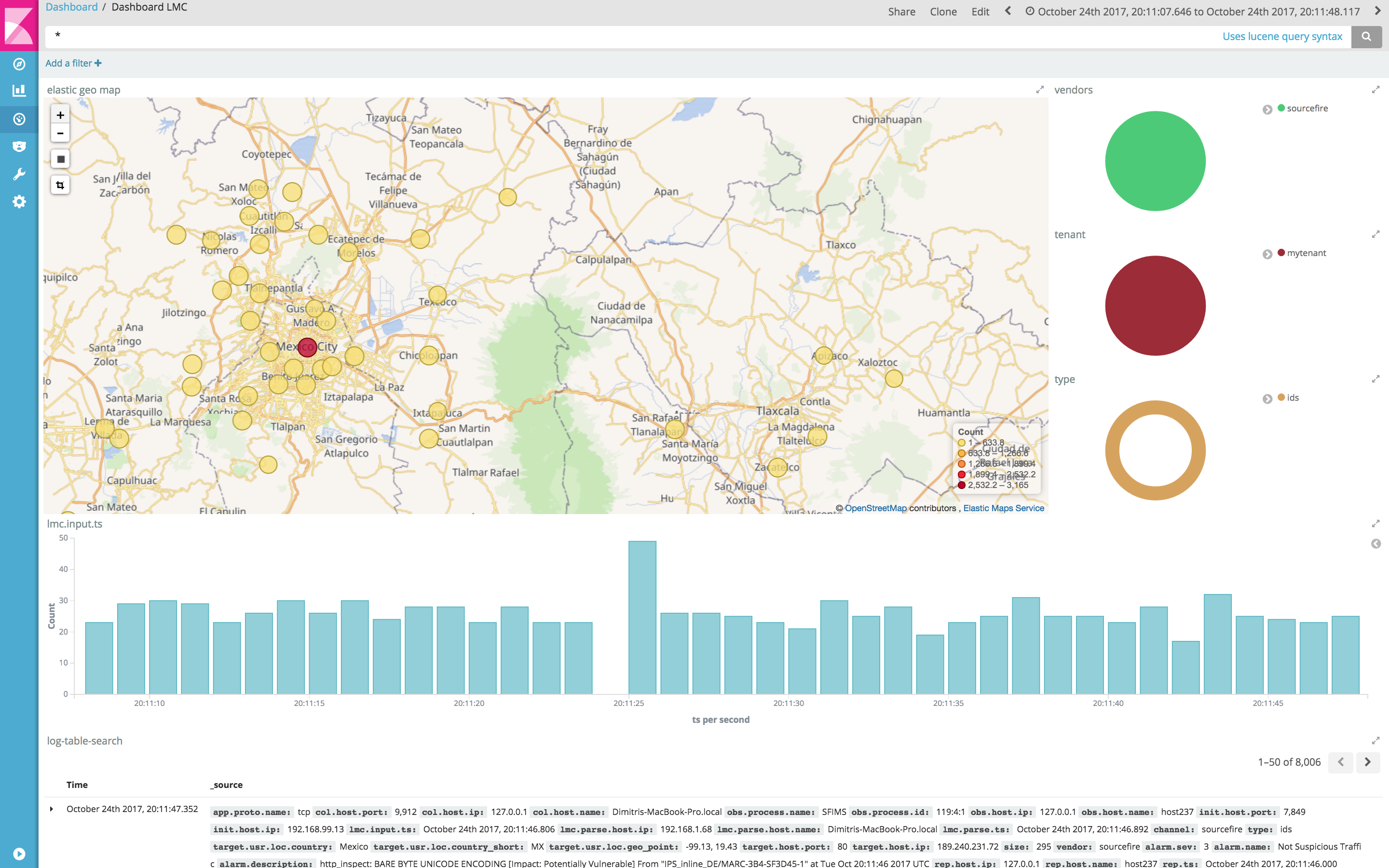Viewport: 1389px width, 868px height.
Task: Click ids legend color dot
Action: coord(1281,397)
